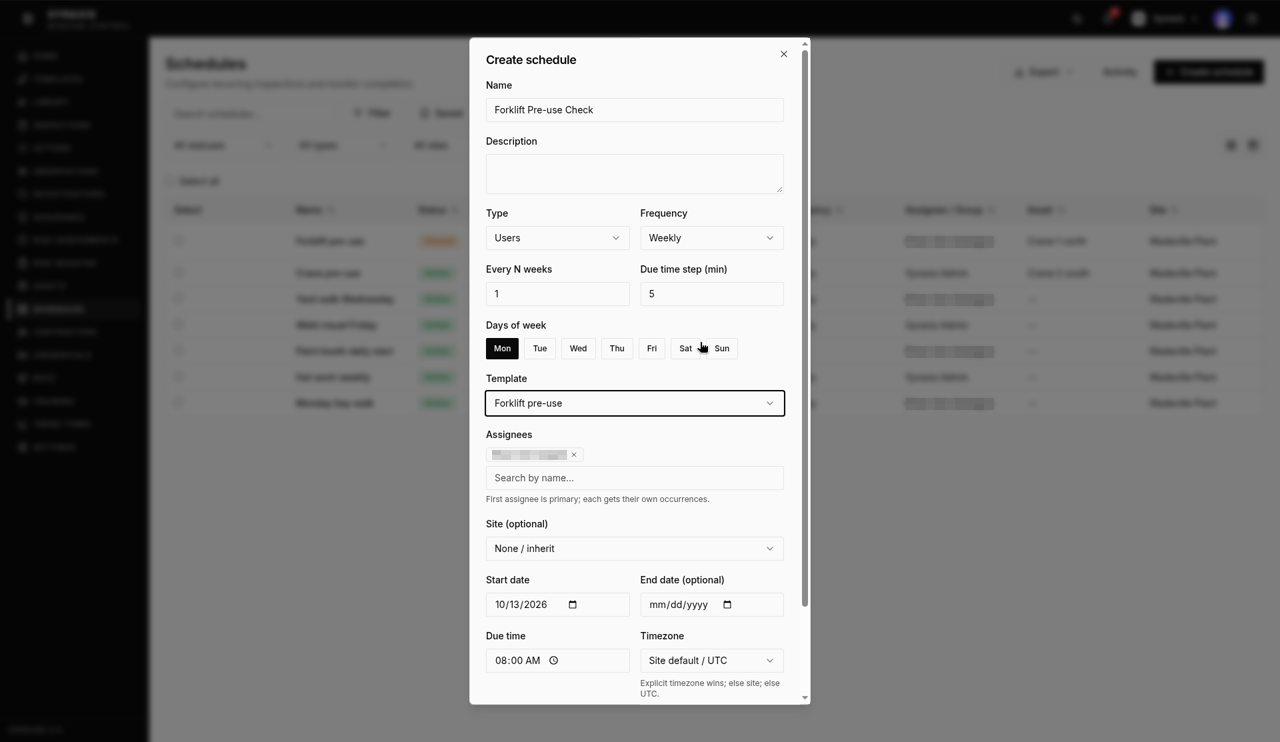Click the scrollbar up arrow in dialog

point(805,44)
